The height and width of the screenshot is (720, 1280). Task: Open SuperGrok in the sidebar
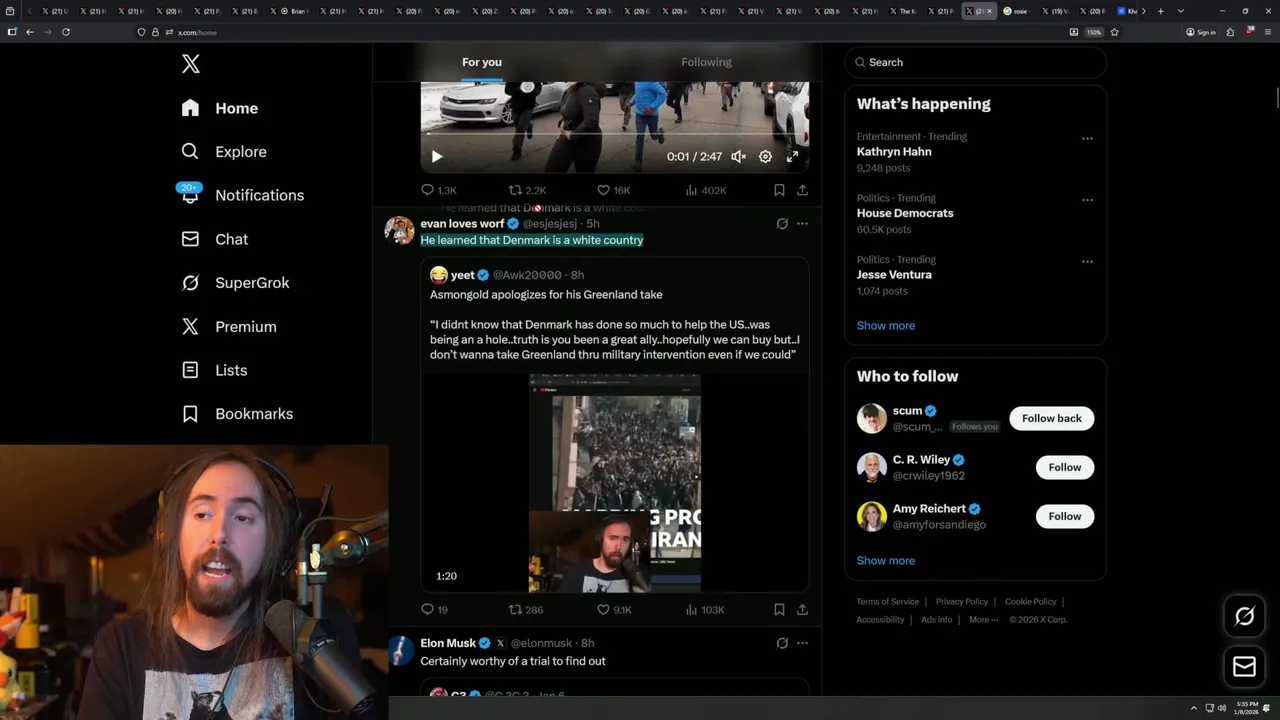235,283
